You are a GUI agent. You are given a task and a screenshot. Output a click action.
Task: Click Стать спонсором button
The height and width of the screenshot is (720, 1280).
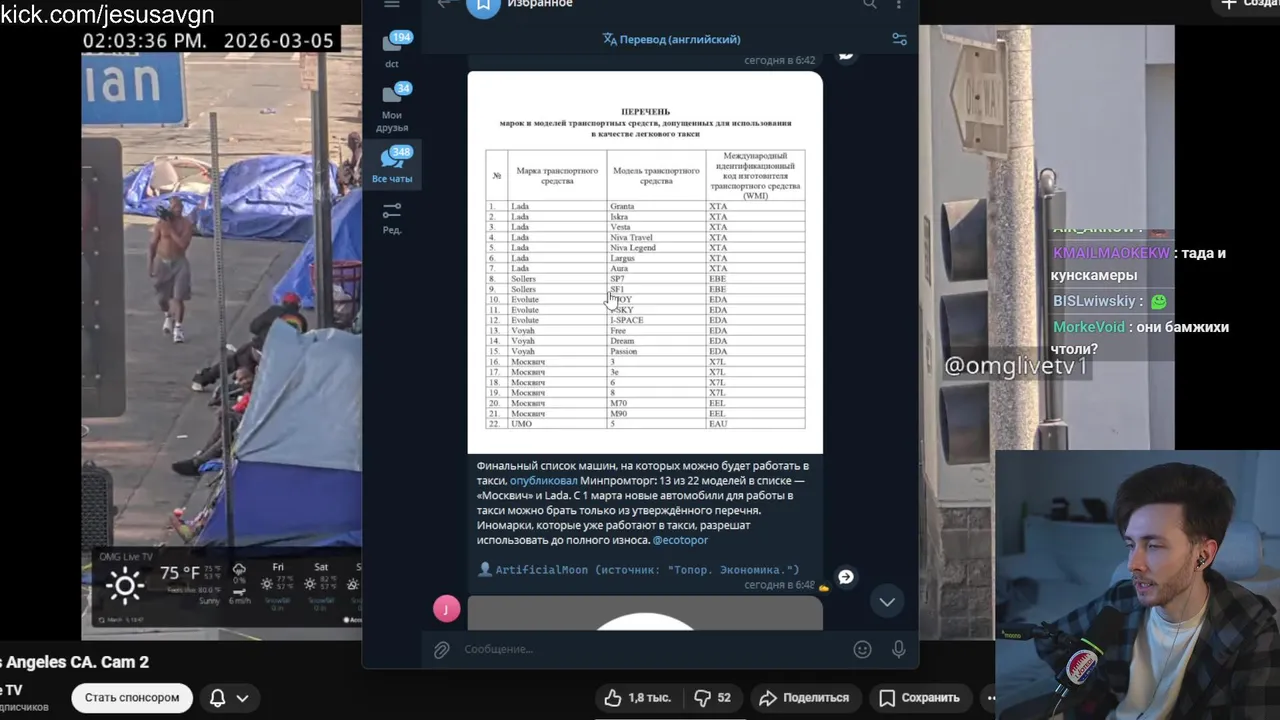[x=132, y=698]
